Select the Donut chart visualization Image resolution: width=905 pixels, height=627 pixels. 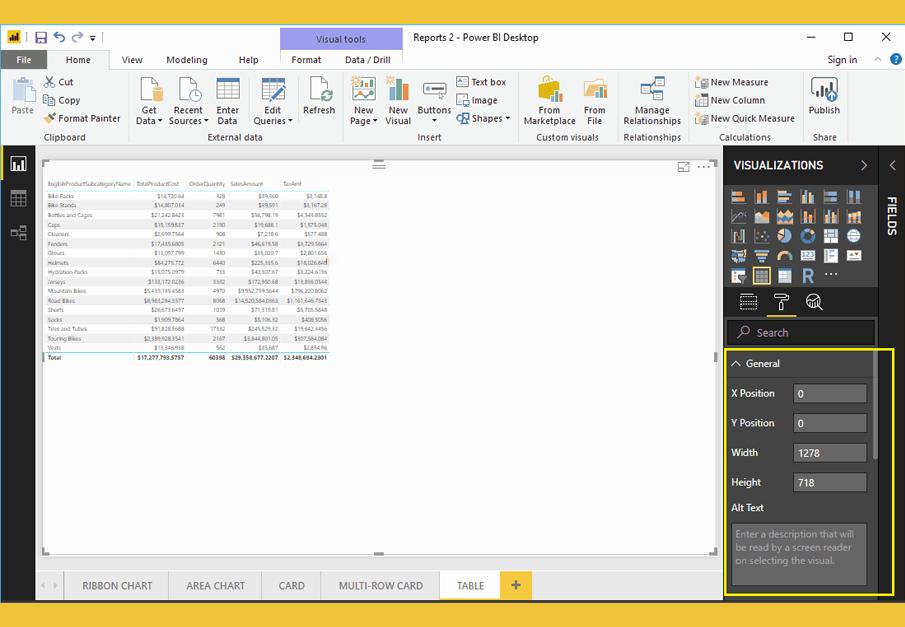808,236
